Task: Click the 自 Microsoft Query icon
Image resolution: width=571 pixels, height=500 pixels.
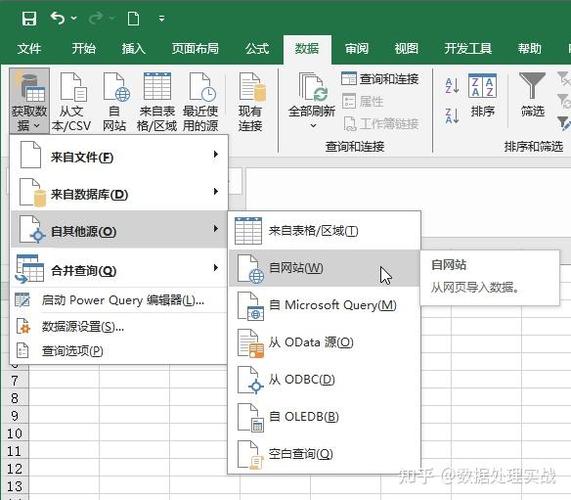Action: click(251, 306)
